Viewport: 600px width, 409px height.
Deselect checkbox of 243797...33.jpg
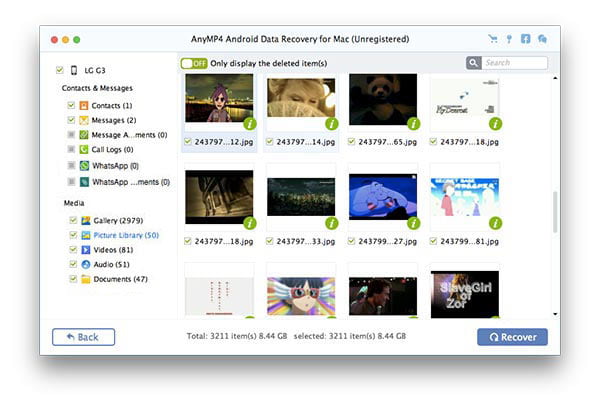[270, 241]
